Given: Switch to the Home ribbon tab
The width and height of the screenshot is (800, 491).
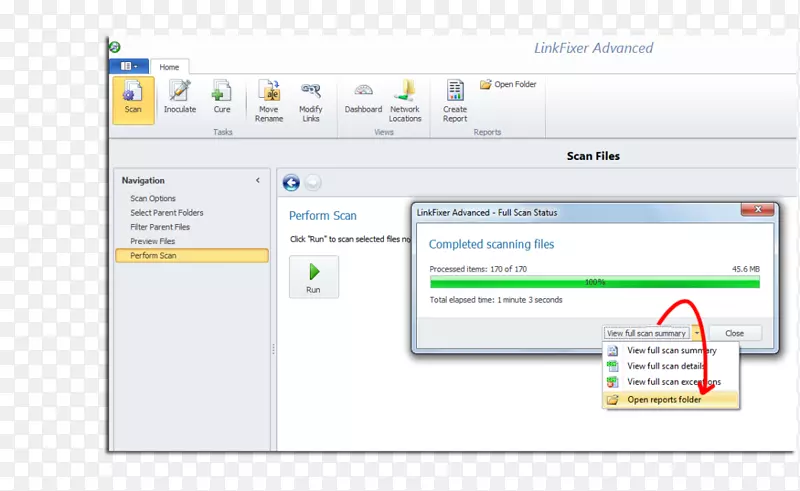Looking at the screenshot, I should [169, 67].
